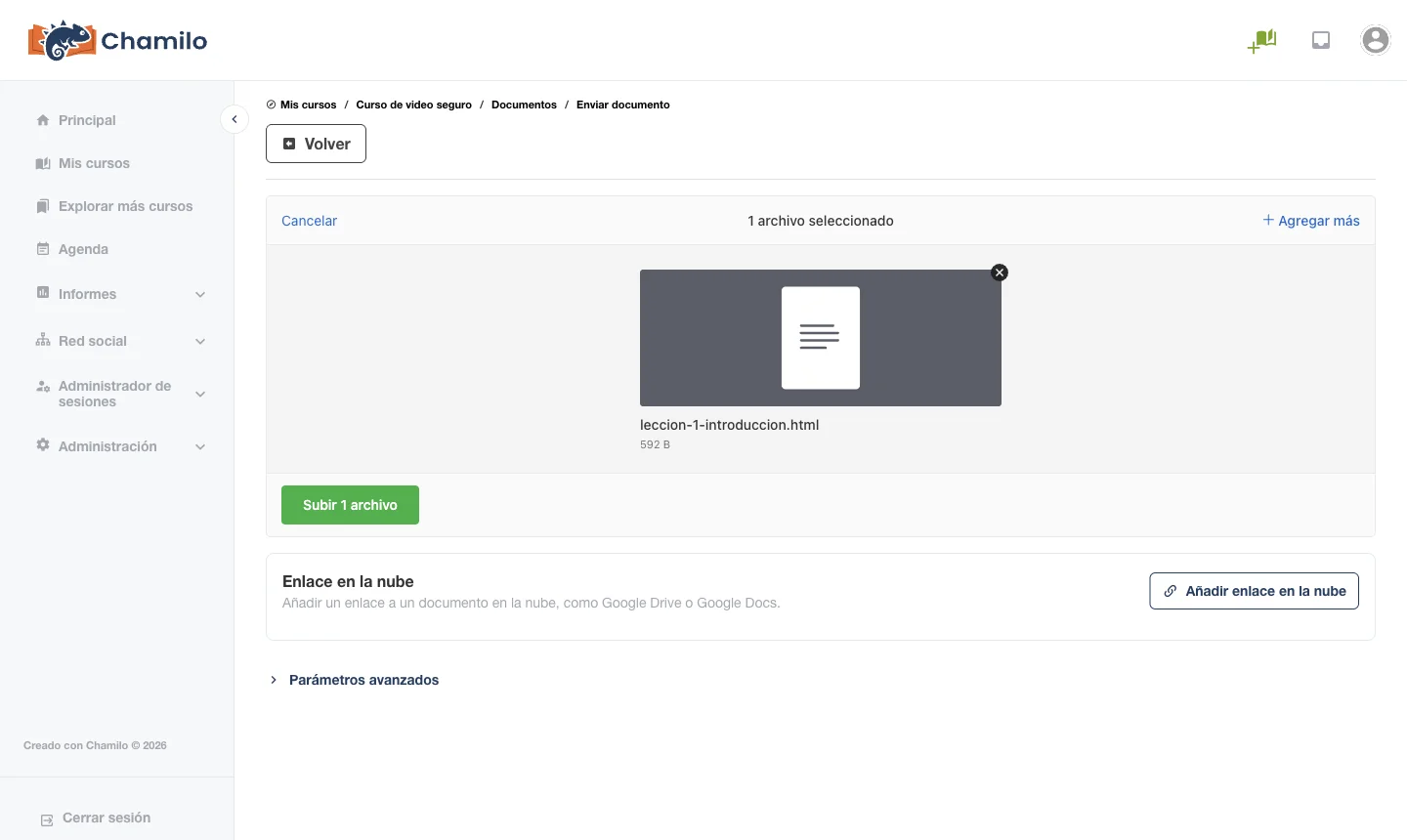Click the Administración gear icon

43,444
